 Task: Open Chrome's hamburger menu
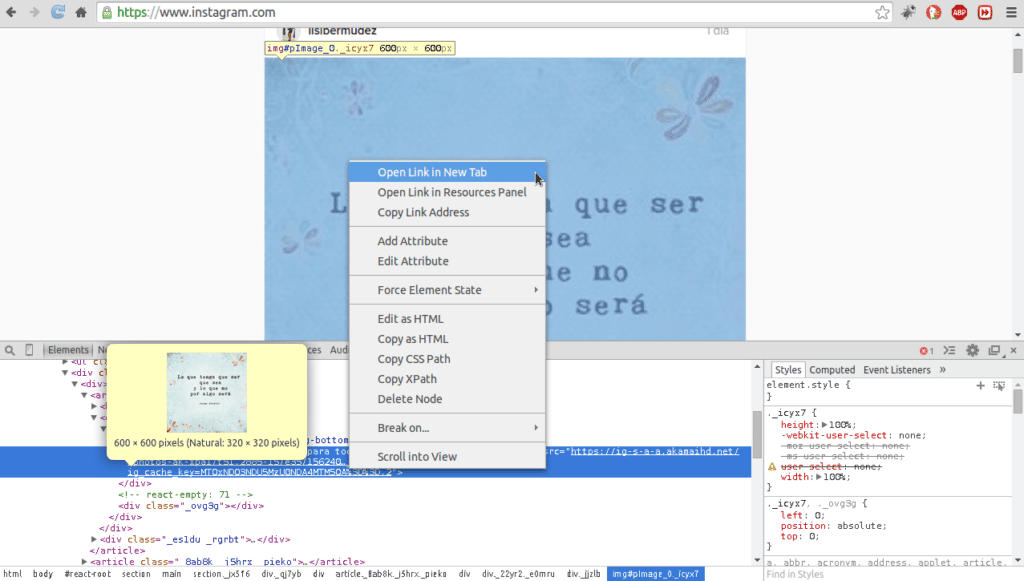click(x=1010, y=13)
